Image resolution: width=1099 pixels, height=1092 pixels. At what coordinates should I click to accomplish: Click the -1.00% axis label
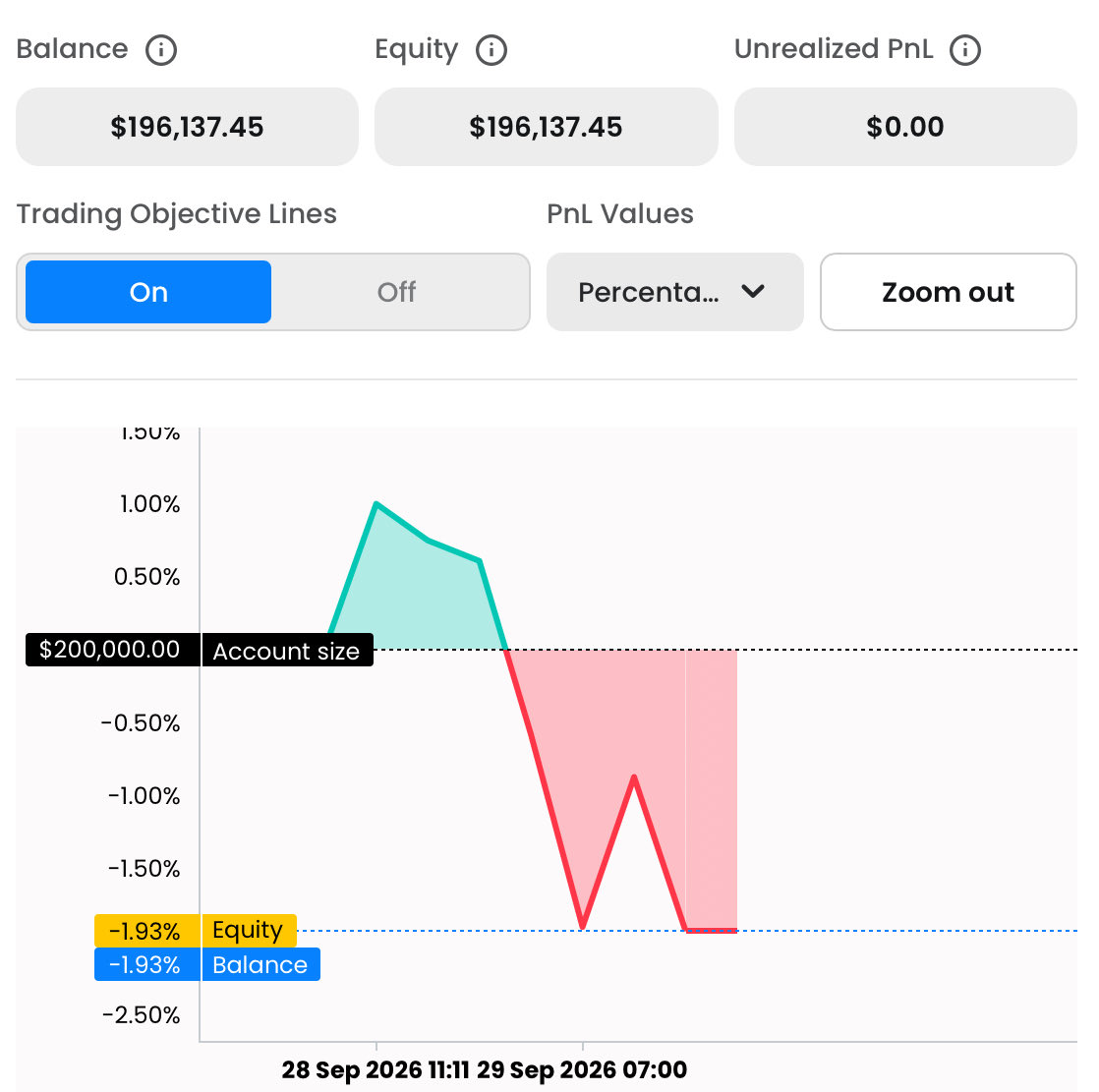coord(144,795)
